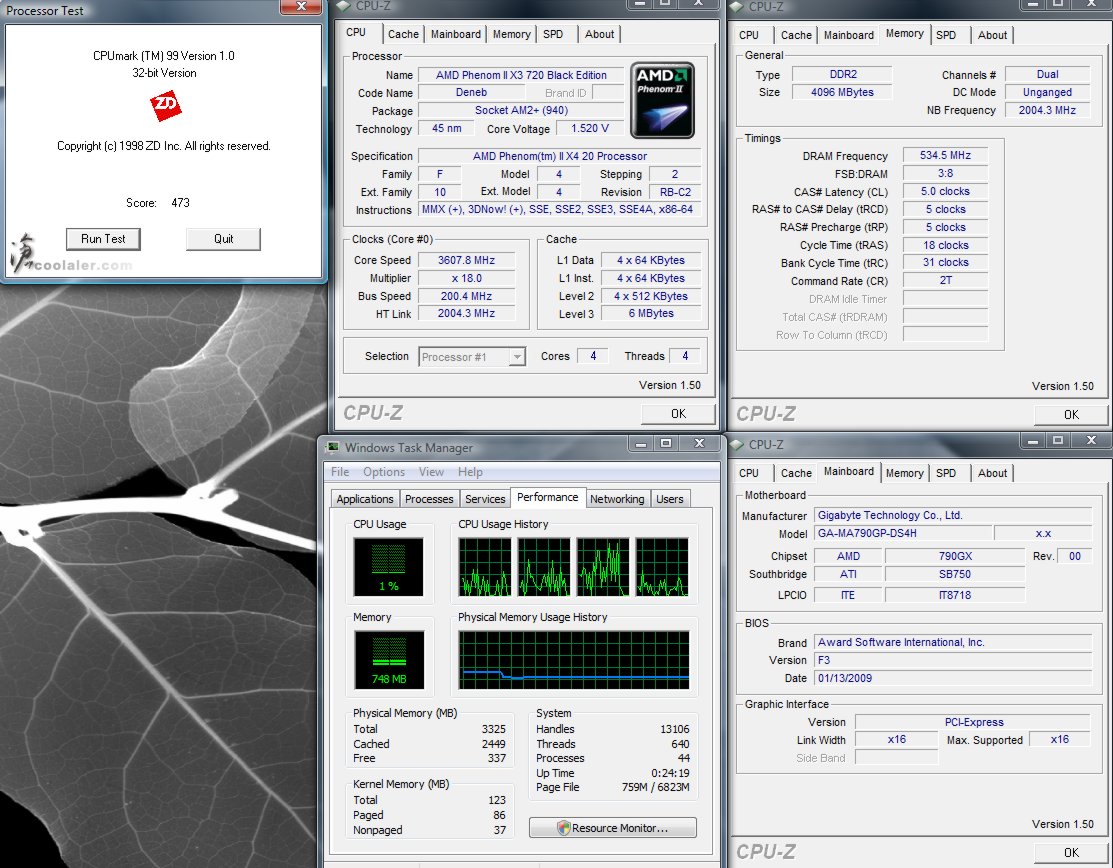This screenshot has height=868, width=1113.
Task: Click the name field 'AMD Phenom II X3 720 Black Edition'
Action: click(521, 75)
